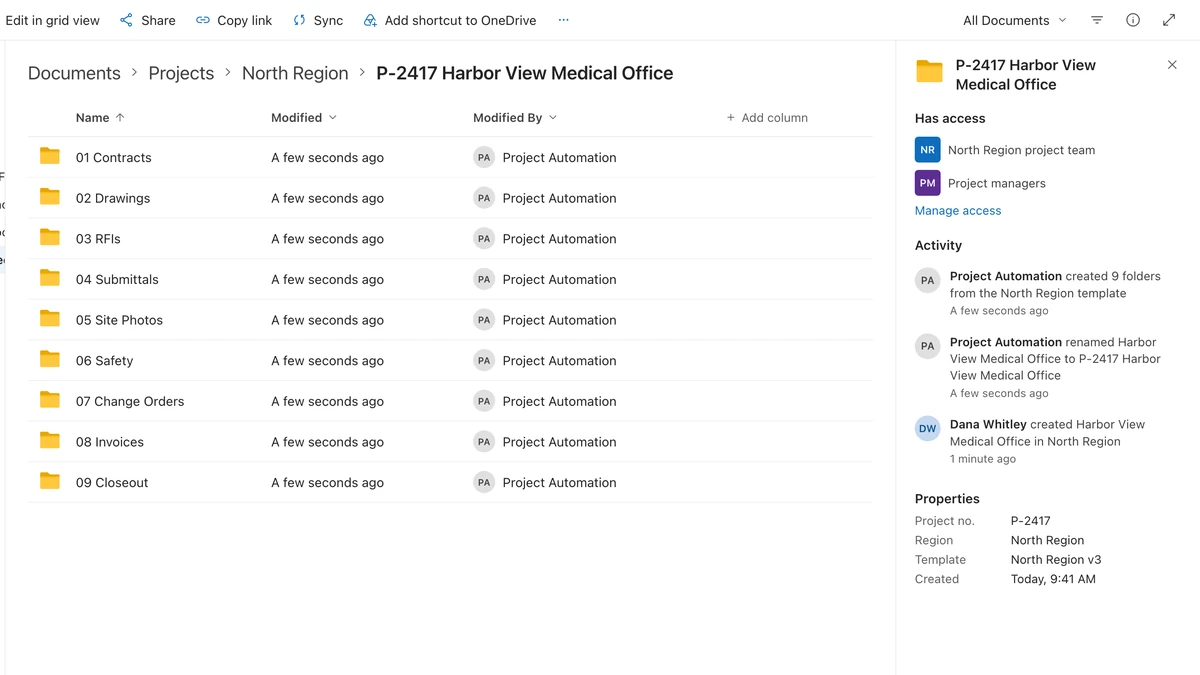Click the 02 Drawings folder icon
Image resolution: width=1200 pixels, height=675 pixels.
[50, 197]
